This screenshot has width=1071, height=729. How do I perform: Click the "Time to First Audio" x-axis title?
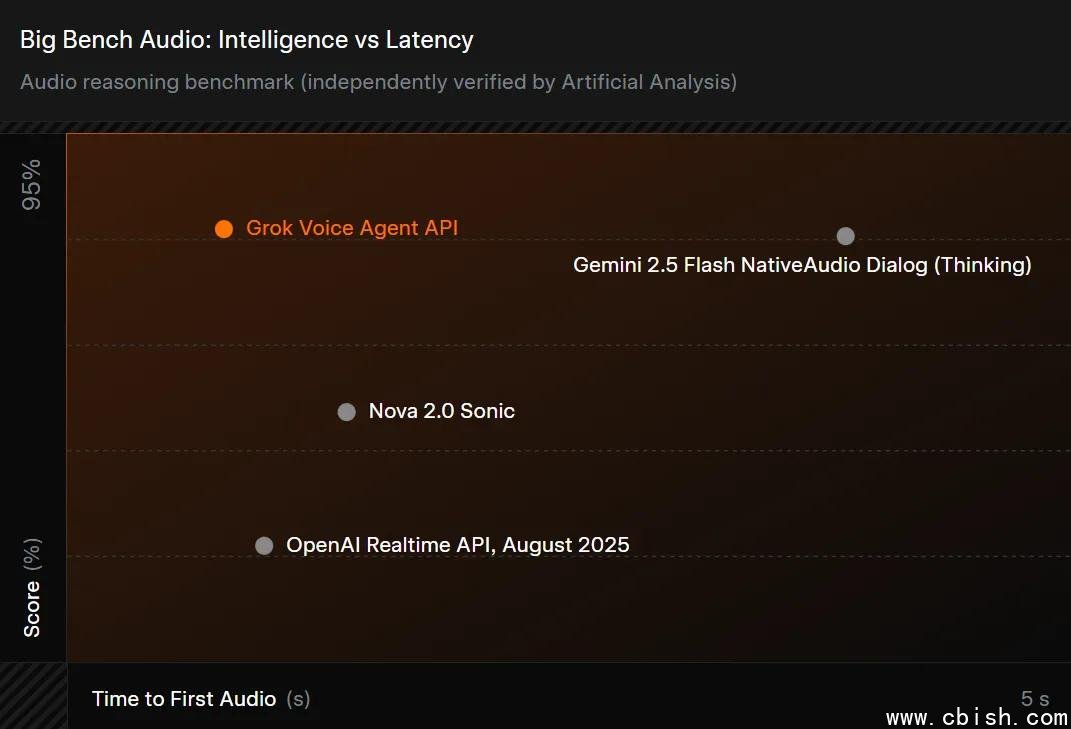coord(184,699)
